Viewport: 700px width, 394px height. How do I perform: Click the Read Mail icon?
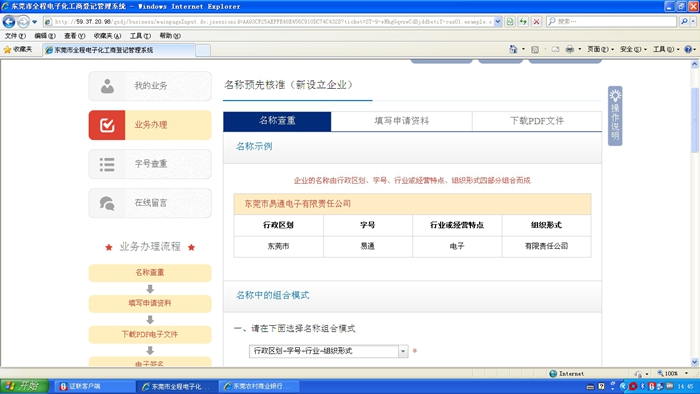(555, 50)
